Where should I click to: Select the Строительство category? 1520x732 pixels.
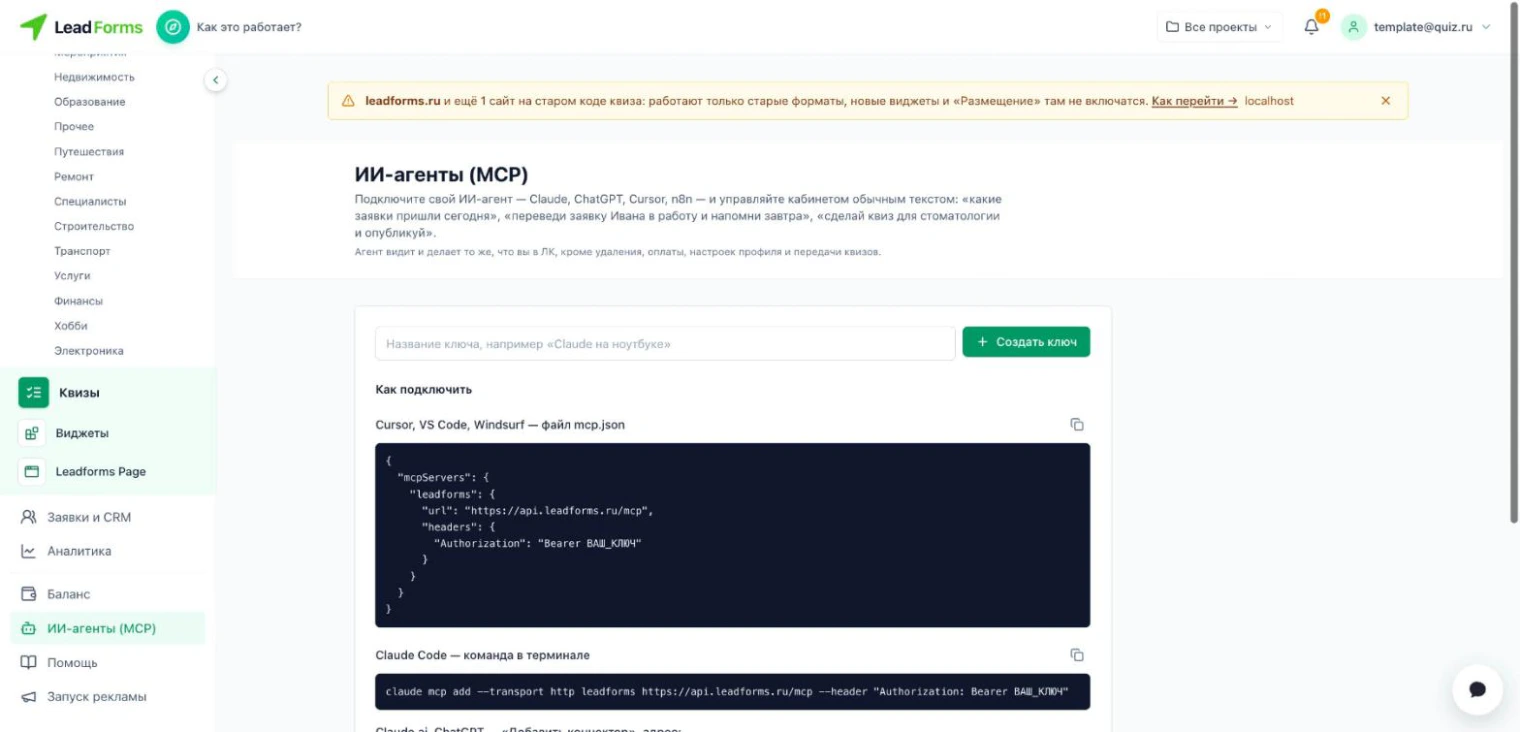click(x=94, y=226)
